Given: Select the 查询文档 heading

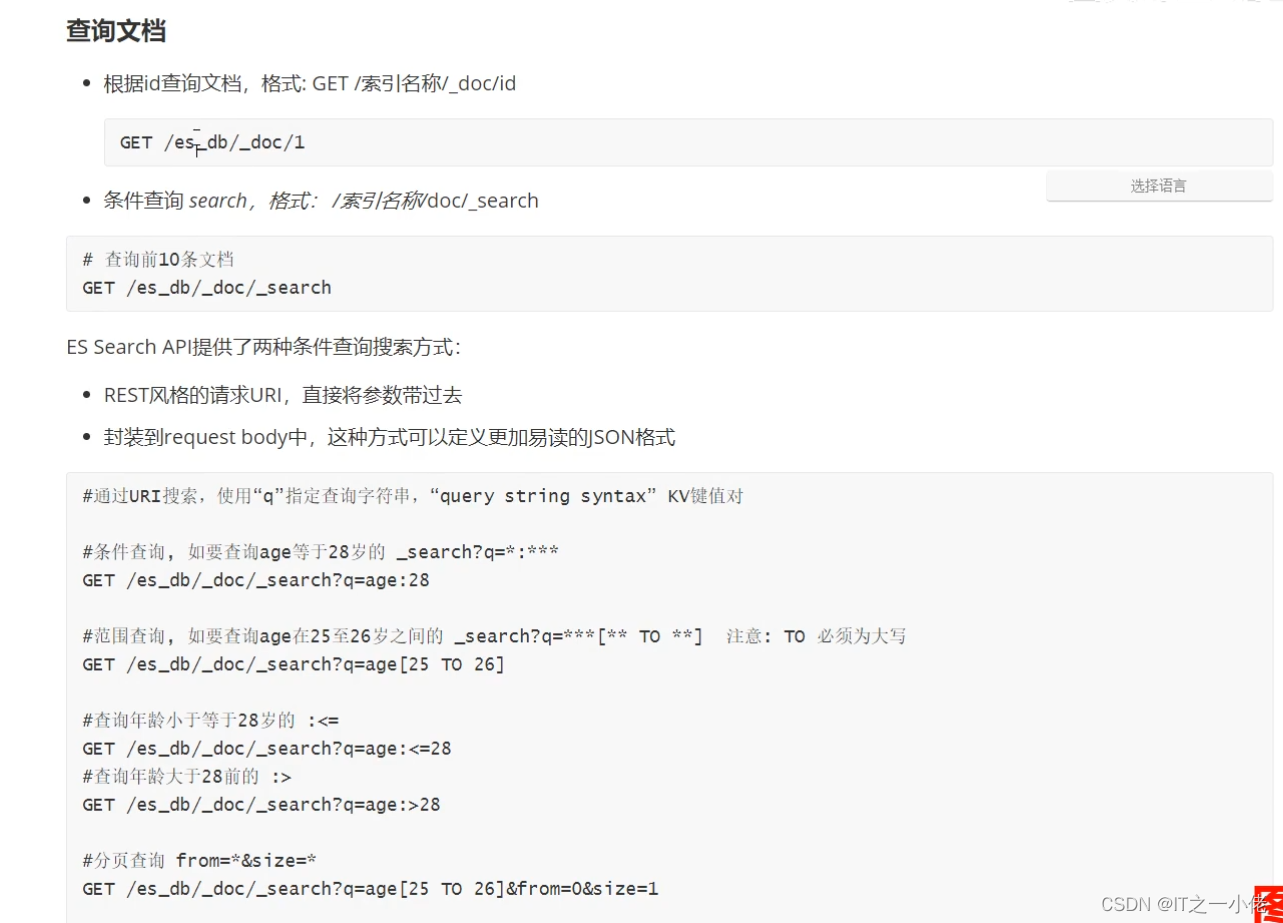Looking at the screenshot, I should click(116, 32).
